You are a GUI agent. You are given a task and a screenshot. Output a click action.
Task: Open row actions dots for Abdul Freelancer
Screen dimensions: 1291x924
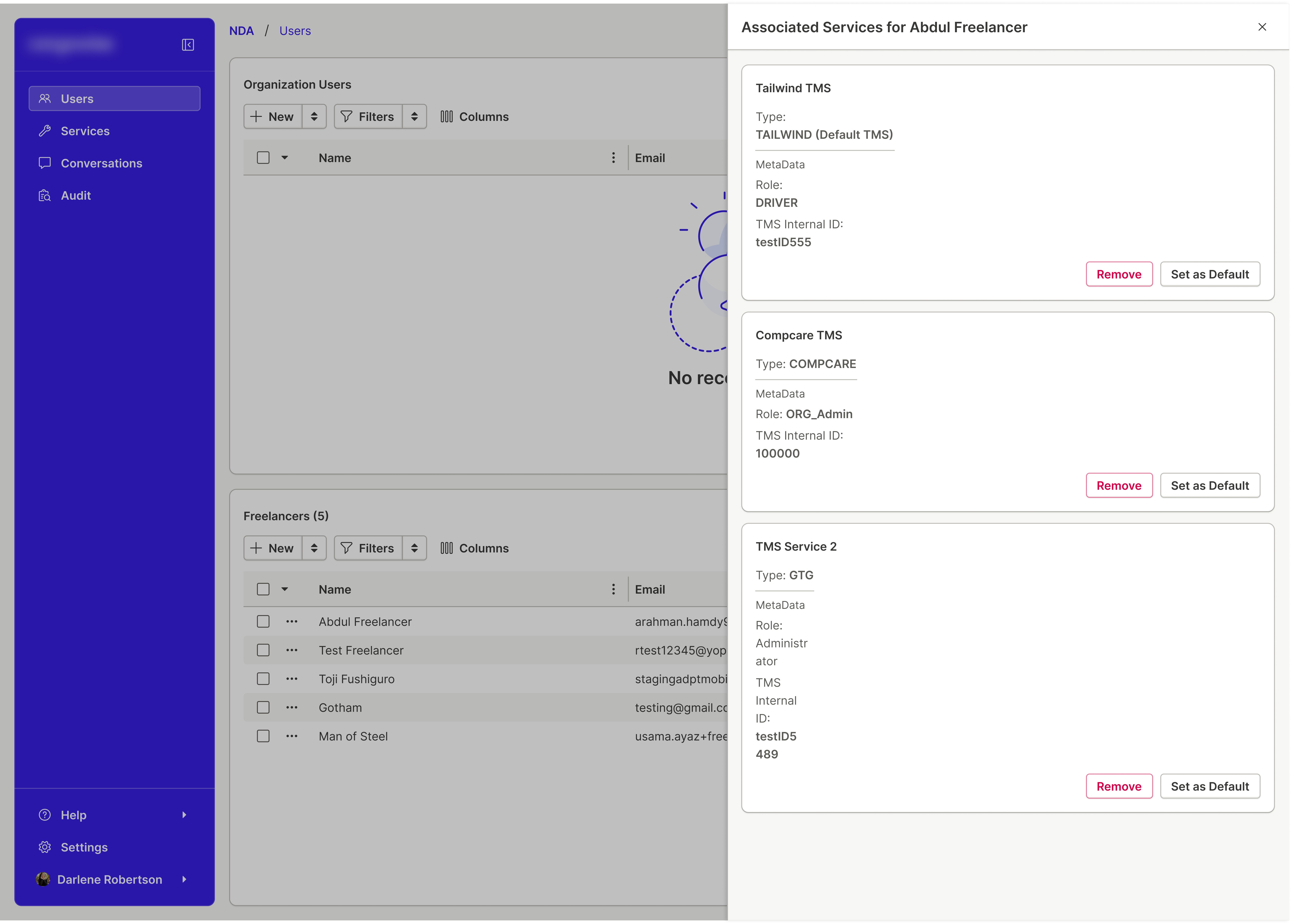291,621
